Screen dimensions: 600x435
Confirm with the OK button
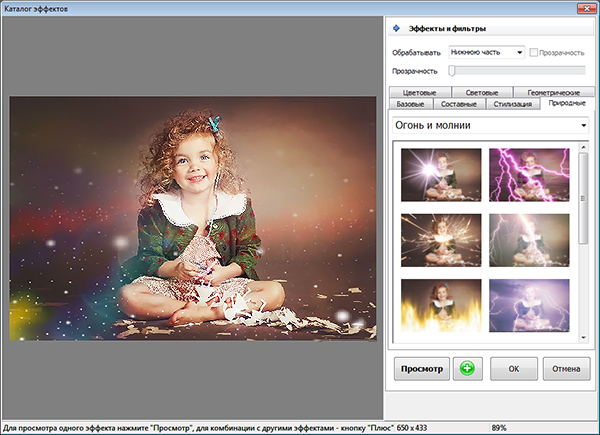pyautogui.click(x=513, y=368)
